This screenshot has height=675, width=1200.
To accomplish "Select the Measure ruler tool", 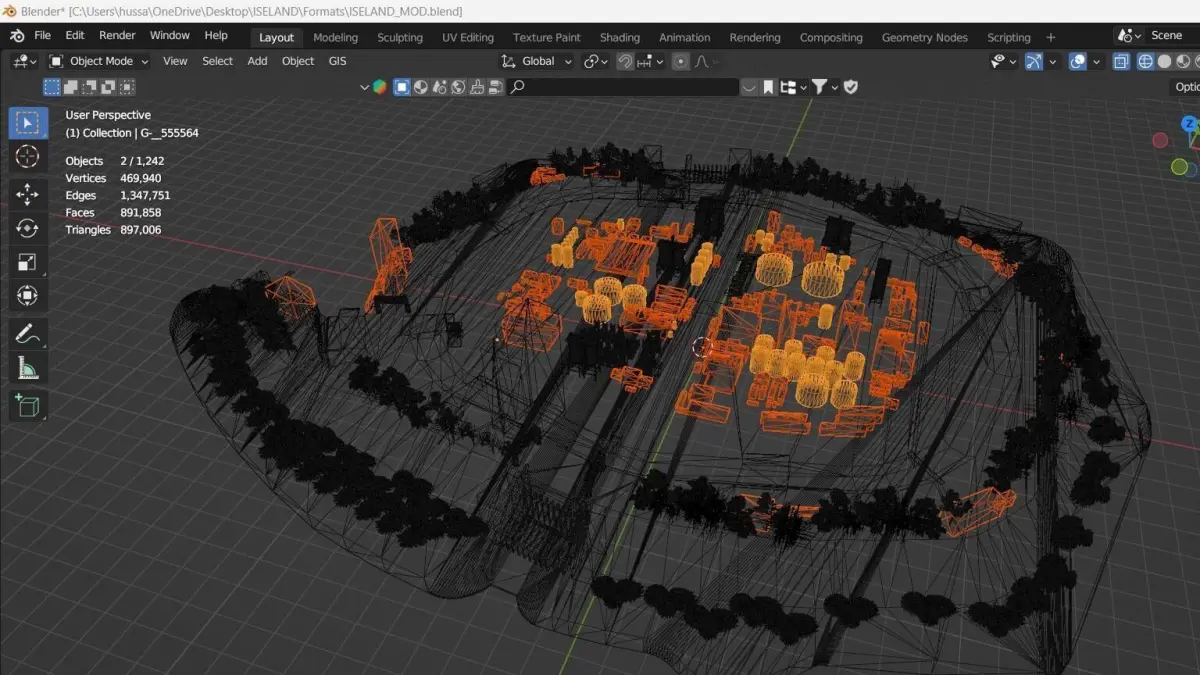I will (x=27, y=368).
